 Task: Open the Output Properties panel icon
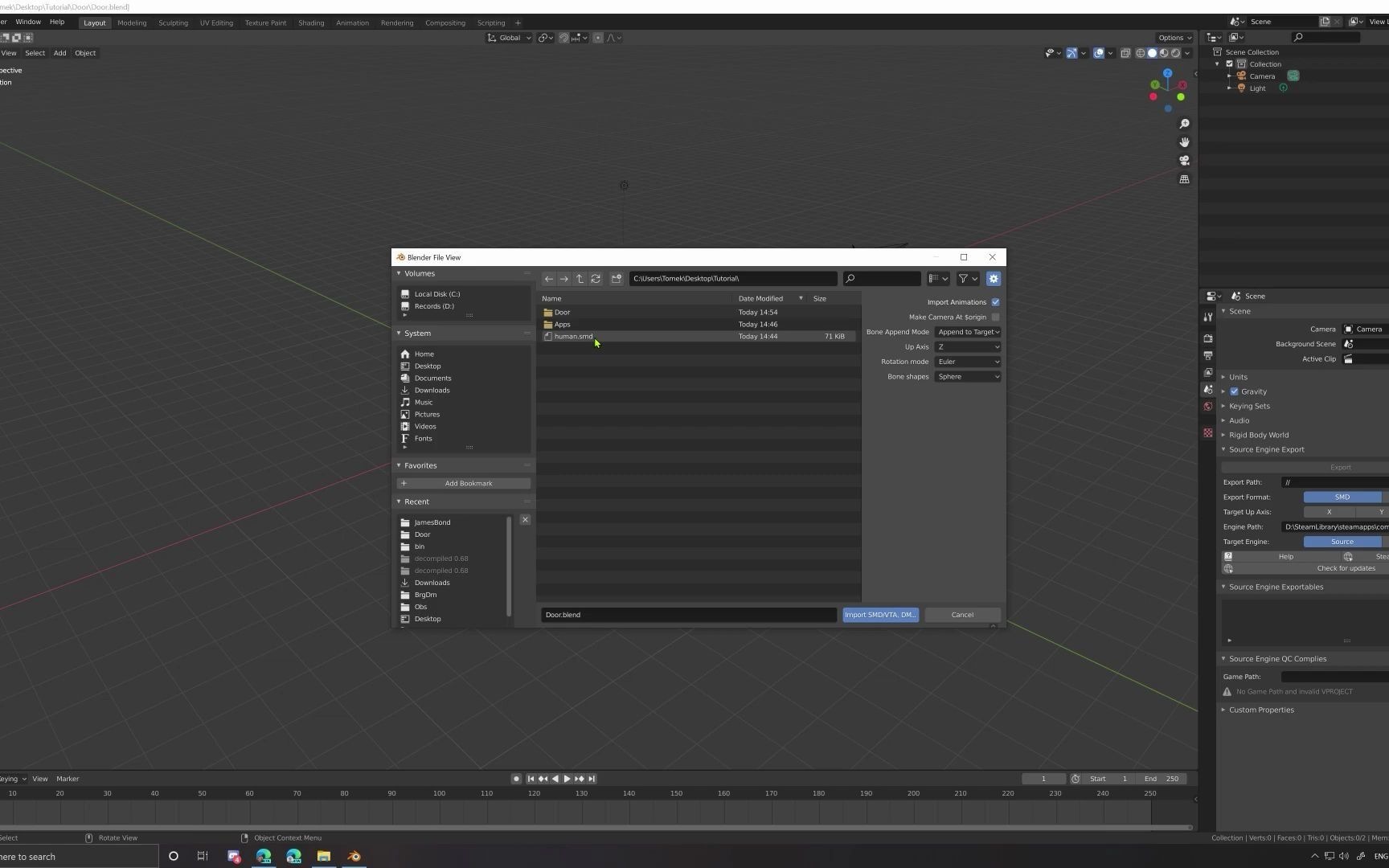[1208, 355]
